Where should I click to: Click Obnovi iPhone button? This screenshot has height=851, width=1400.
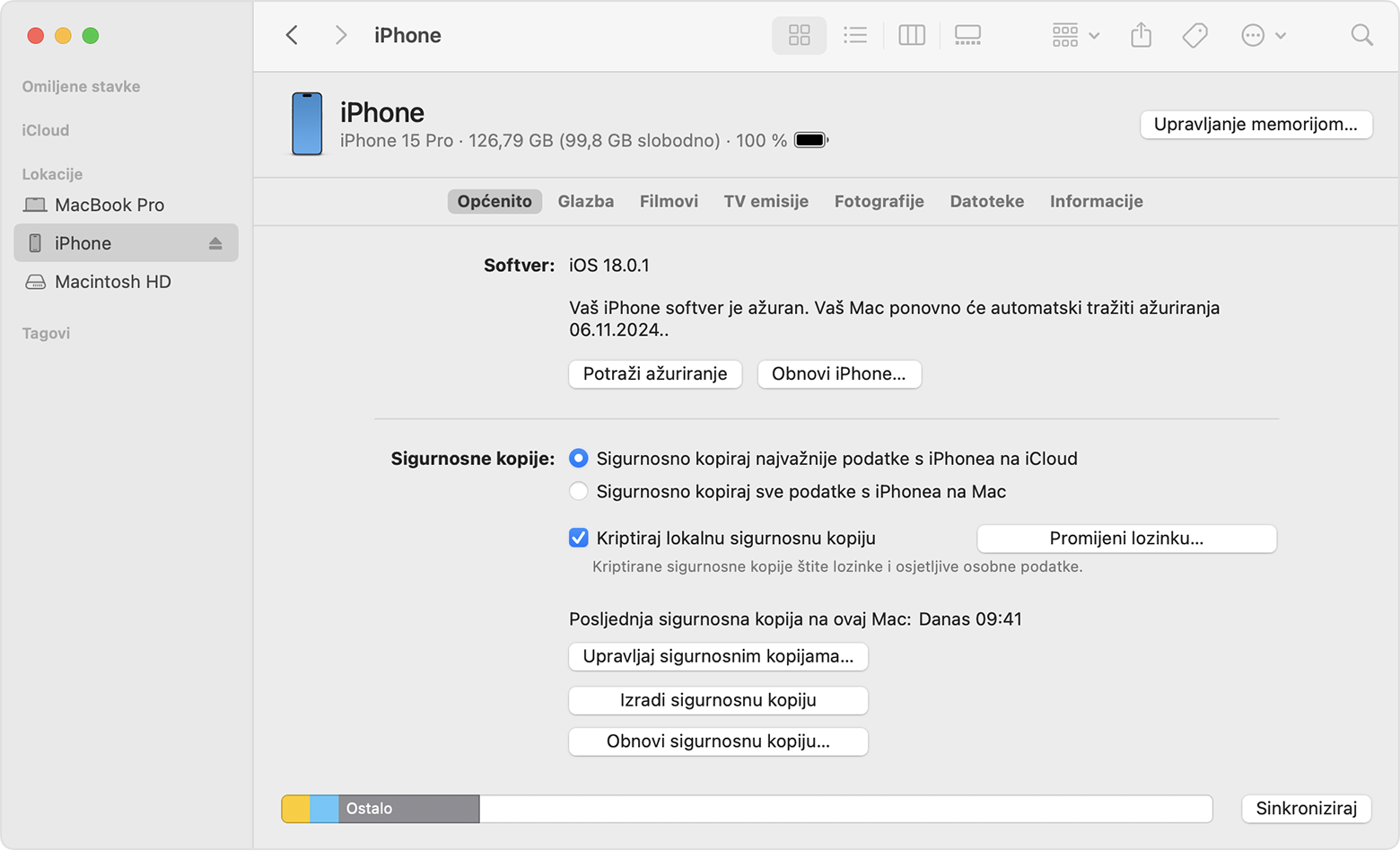839,374
